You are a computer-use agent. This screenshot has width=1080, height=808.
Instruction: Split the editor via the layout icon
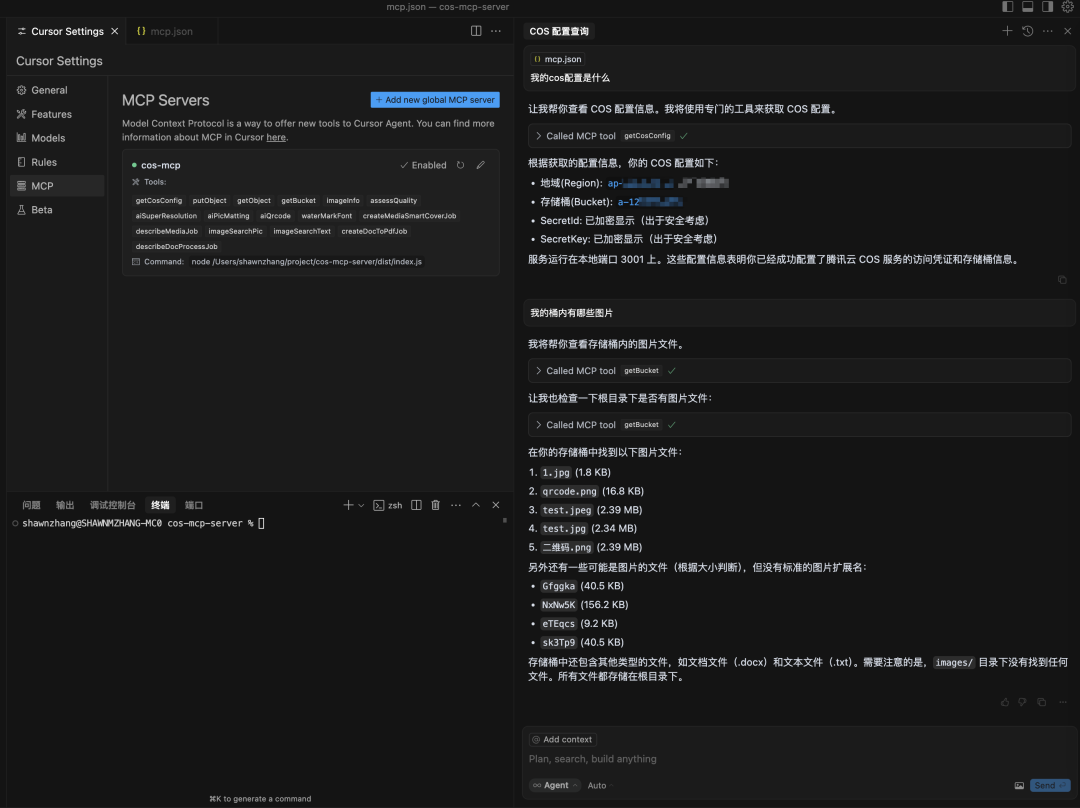pos(476,31)
